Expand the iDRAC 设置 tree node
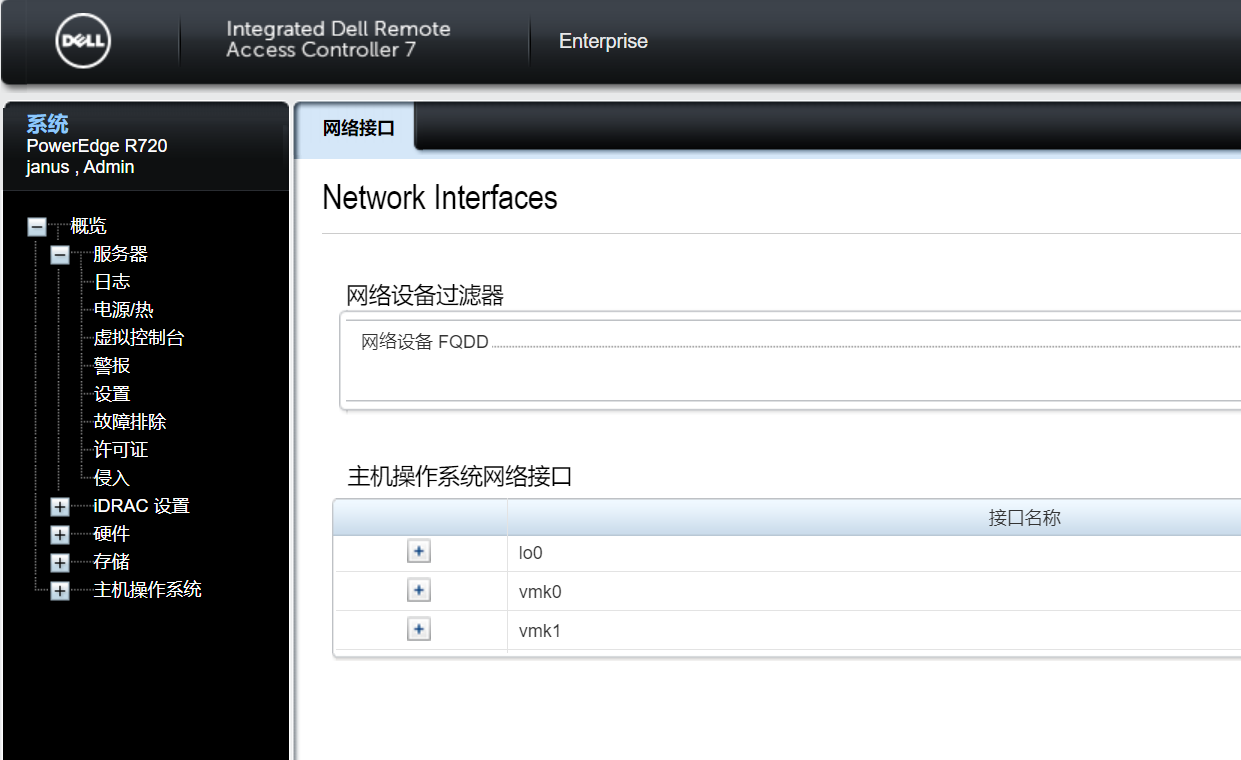This screenshot has width=1241, height=760. [x=59, y=506]
